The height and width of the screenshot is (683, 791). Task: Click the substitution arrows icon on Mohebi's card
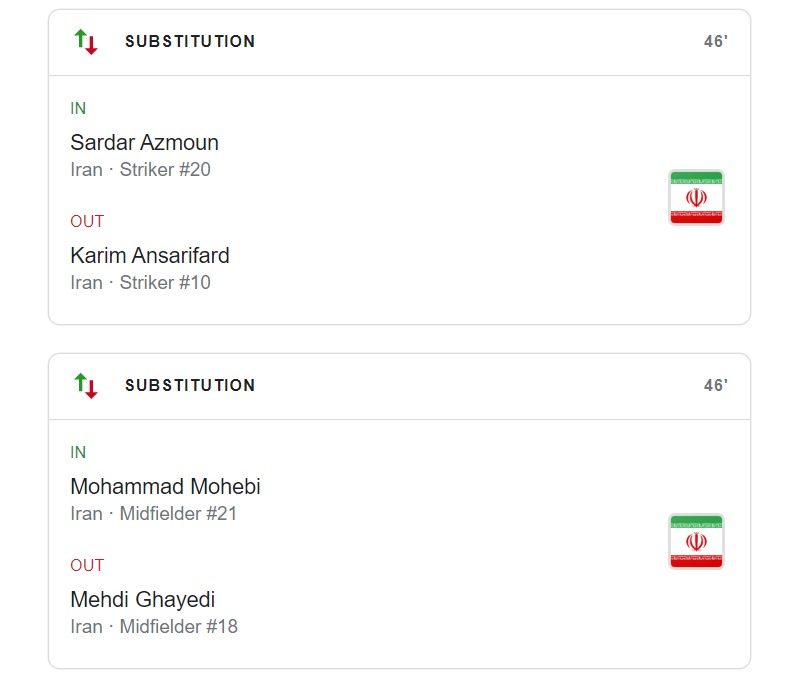(86, 386)
